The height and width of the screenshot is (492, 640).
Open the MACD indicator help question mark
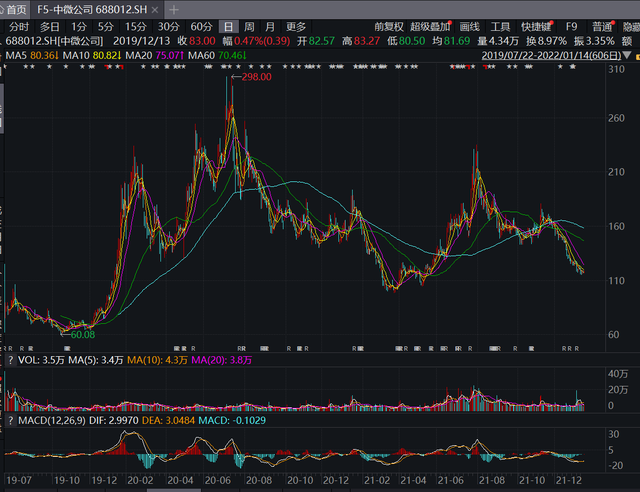[x=11, y=421]
